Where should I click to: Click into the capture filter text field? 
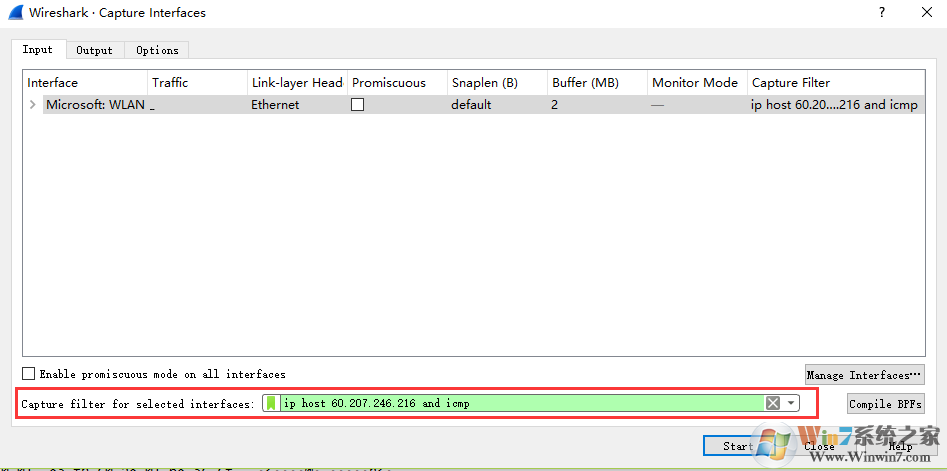point(522,403)
